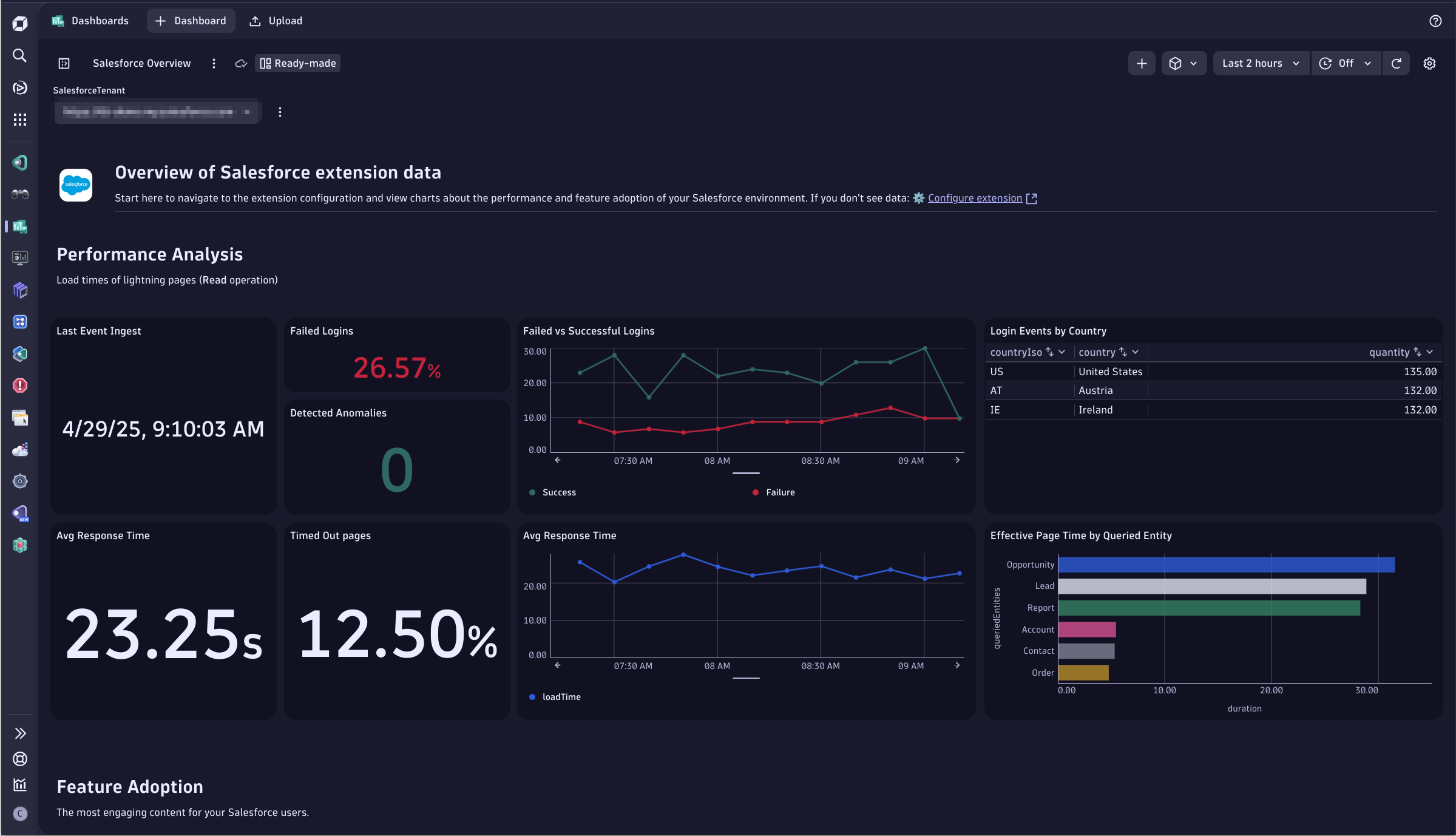
Task: Open the red alert problems icon
Action: coord(19,386)
